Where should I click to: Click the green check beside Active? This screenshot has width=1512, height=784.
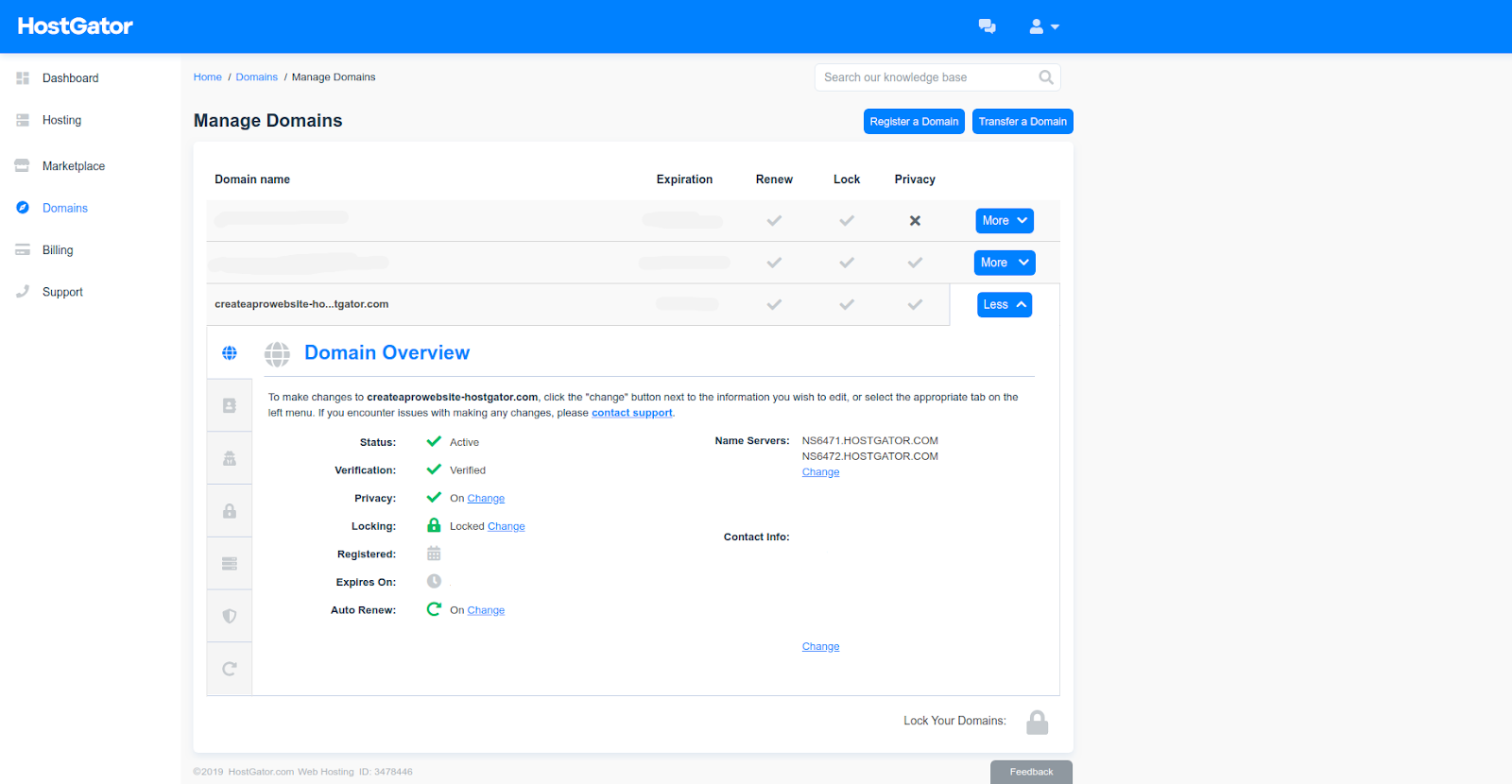(x=434, y=441)
